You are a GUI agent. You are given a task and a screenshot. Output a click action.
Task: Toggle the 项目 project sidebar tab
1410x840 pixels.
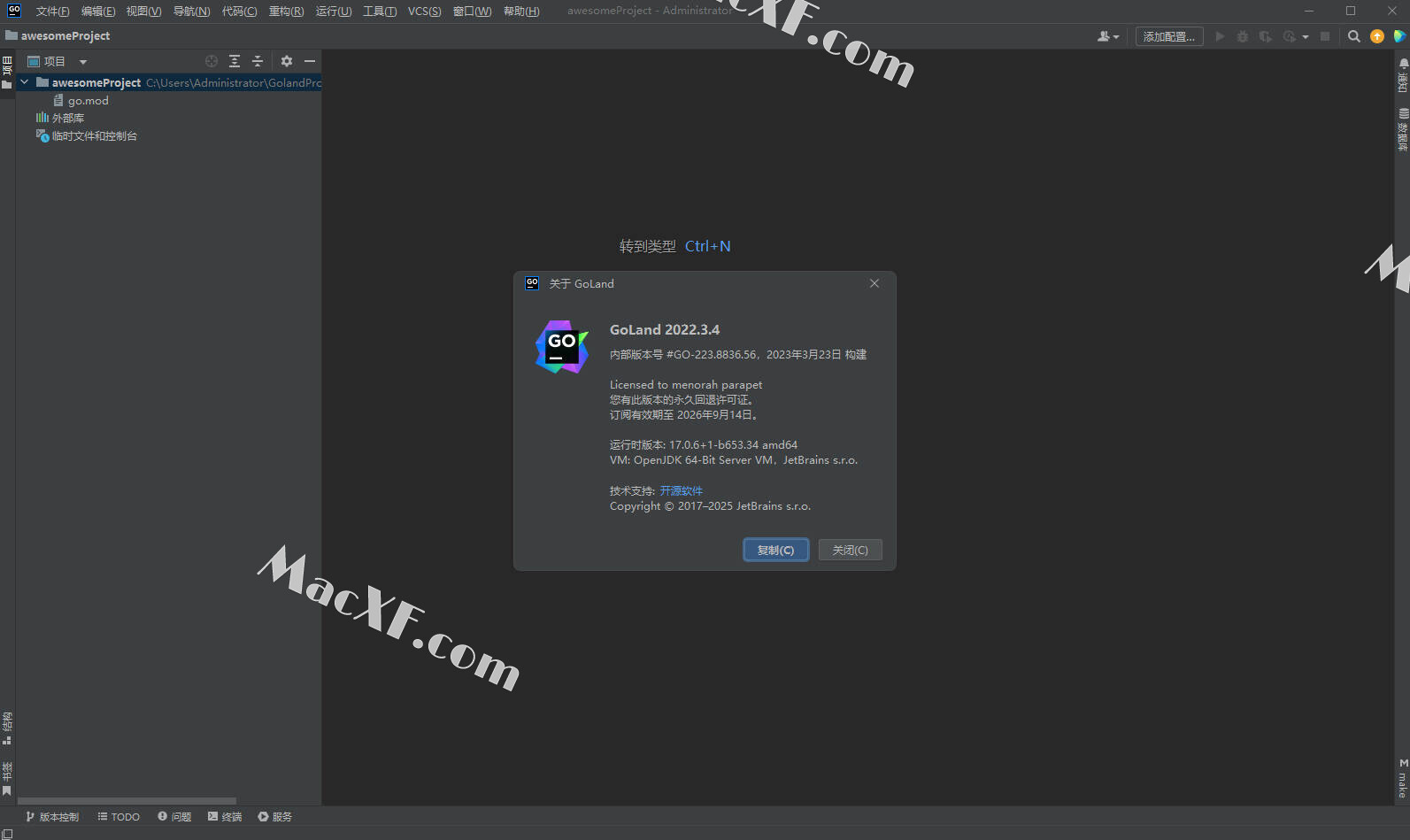tap(7, 73)
